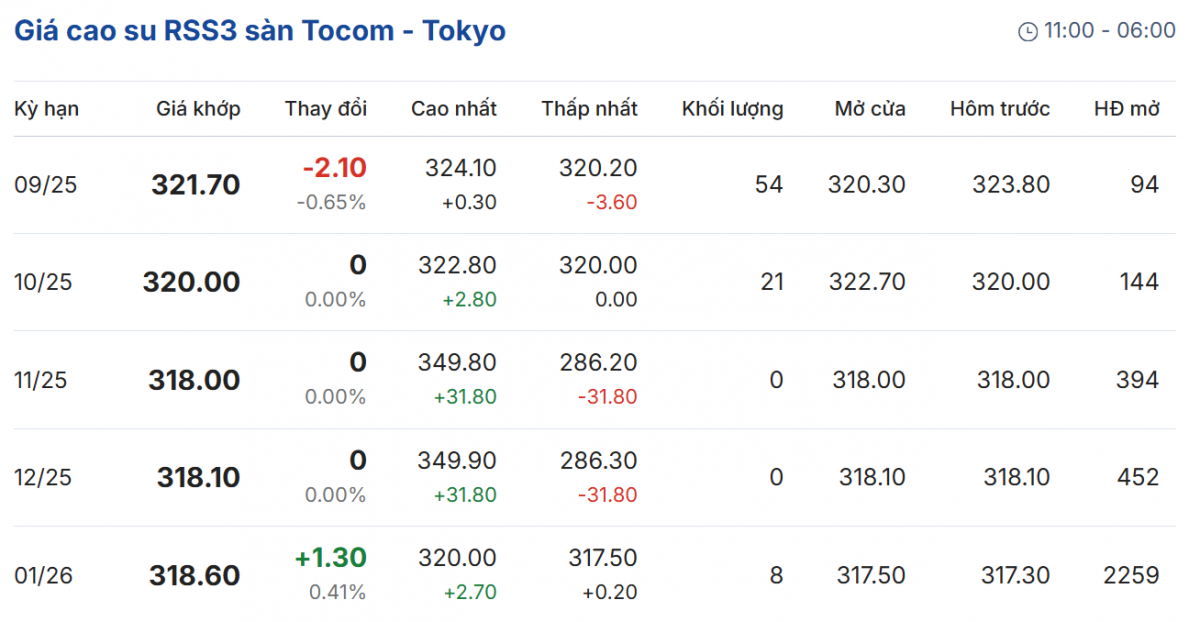
Task: Click the Tocom - Tokyo rubber price title
Action: (260, 31)
